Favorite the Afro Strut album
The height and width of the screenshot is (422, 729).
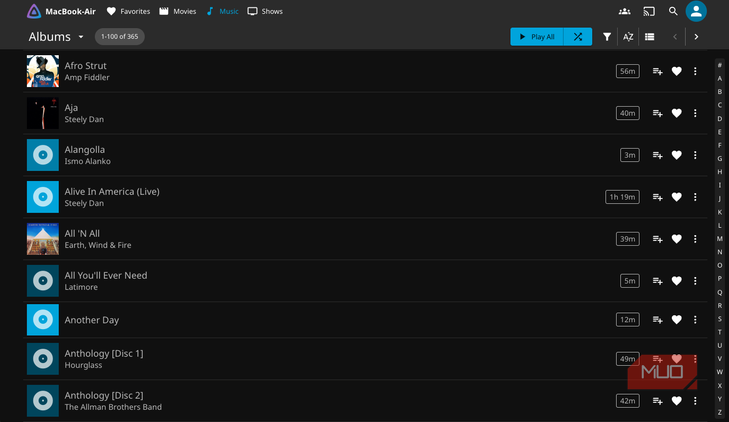[676, 71]
